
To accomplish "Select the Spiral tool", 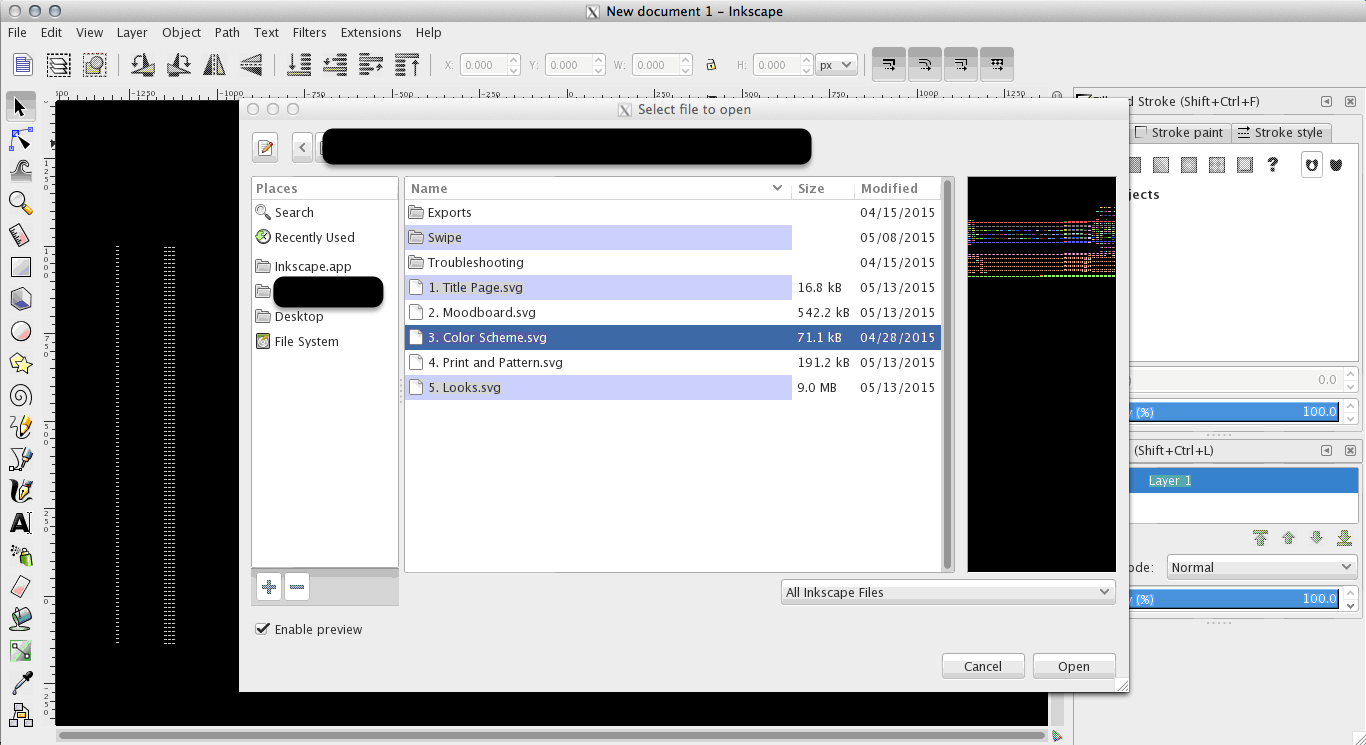I will click(x=20, y=395).
